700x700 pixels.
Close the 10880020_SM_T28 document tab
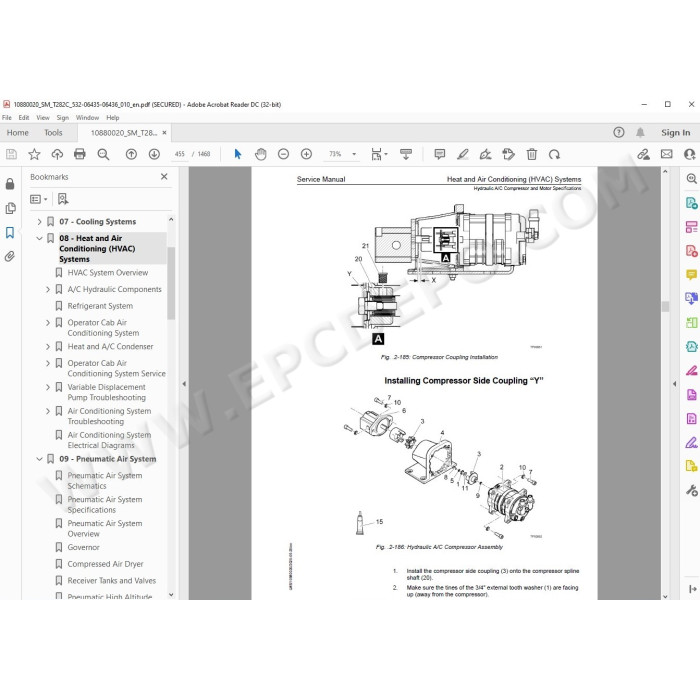pyautogui.click(x=164, y=133)
